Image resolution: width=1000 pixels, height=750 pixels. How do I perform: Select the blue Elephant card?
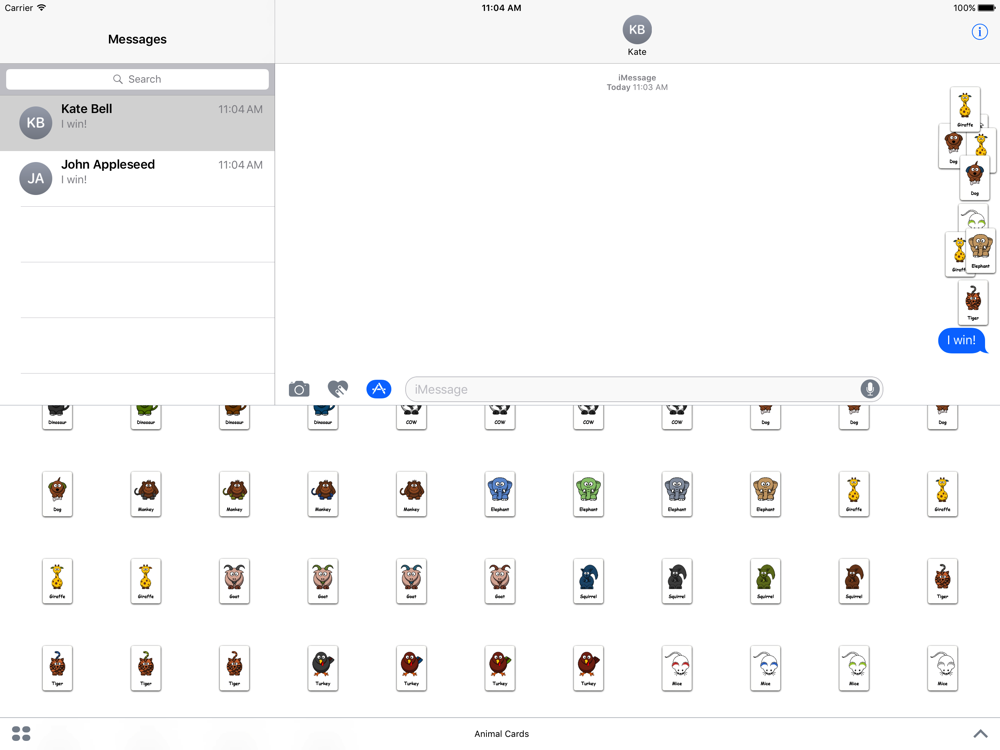click(500, 494)
